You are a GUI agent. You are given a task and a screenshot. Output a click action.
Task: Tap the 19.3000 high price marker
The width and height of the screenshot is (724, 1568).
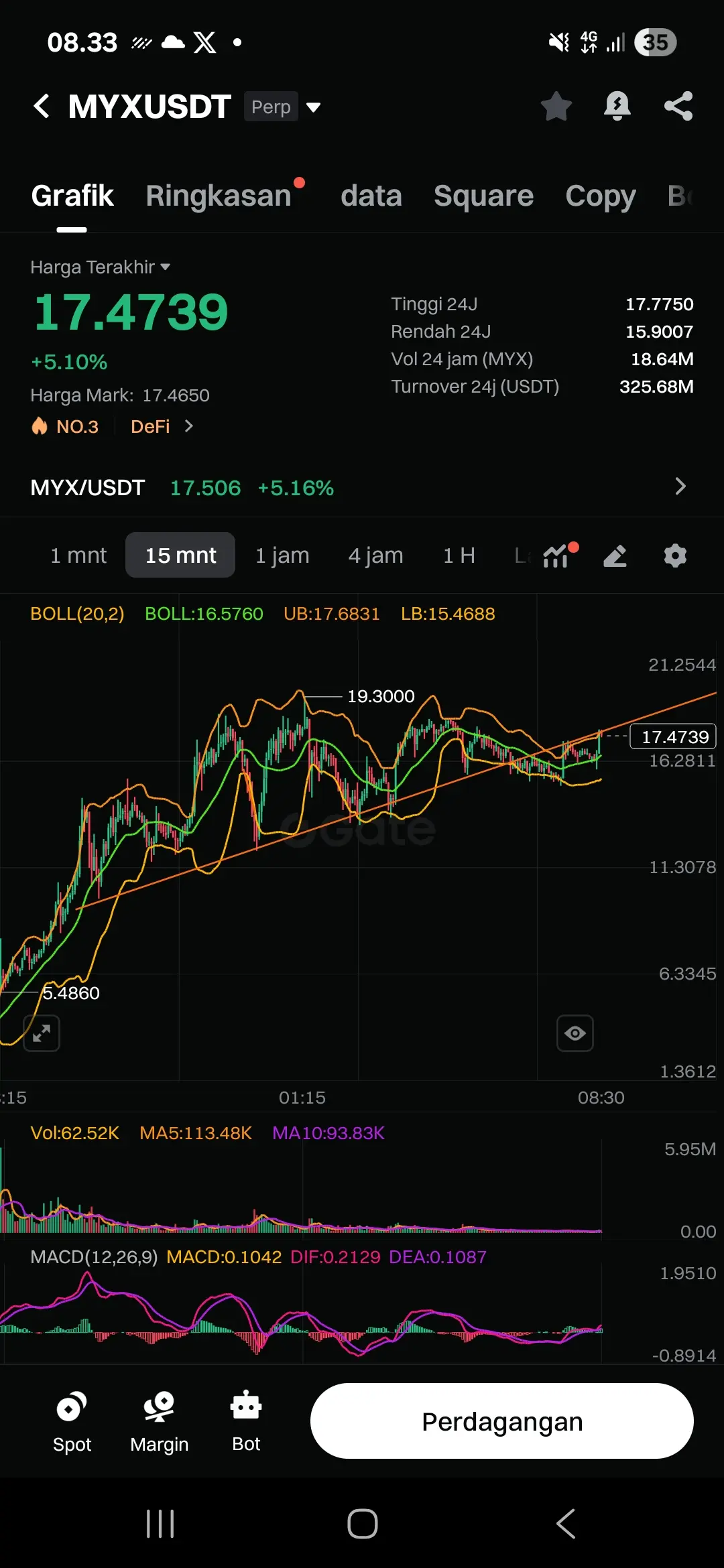[x=381, y=696]
